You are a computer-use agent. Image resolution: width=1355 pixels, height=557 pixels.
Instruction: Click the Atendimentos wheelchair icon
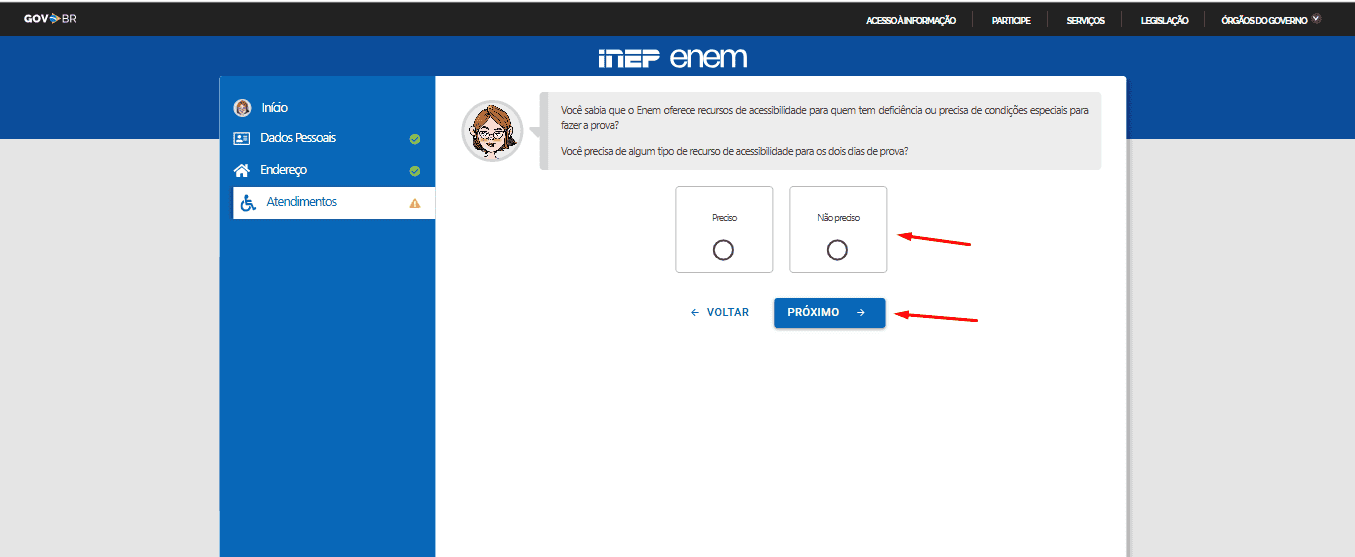248,202
